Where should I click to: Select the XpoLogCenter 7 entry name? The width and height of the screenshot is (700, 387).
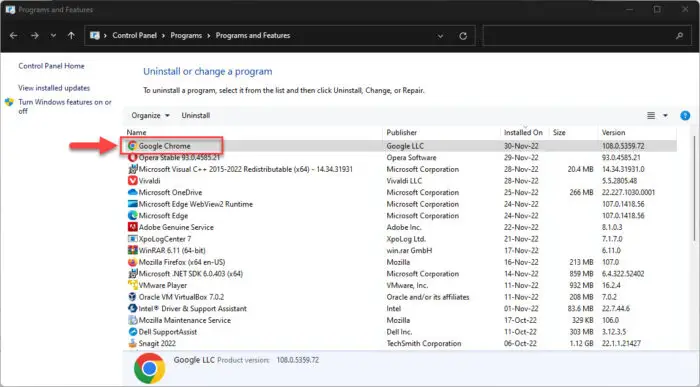pyautogui.click(x=165, y=239)
